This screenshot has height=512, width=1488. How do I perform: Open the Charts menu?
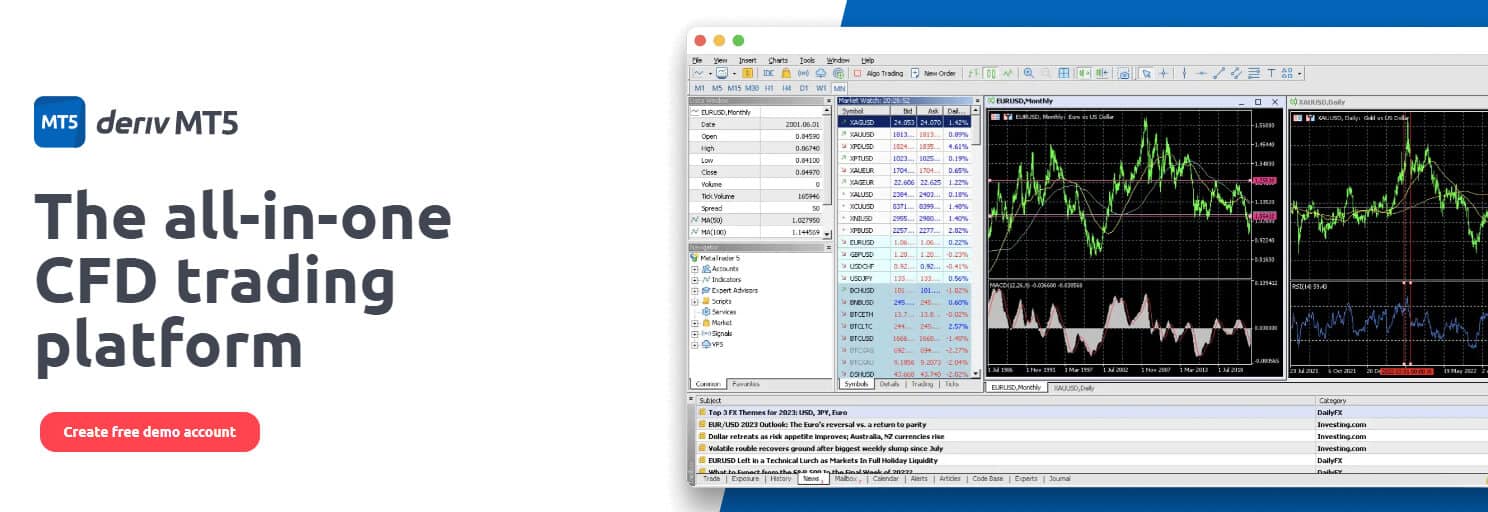coord(777,60)
